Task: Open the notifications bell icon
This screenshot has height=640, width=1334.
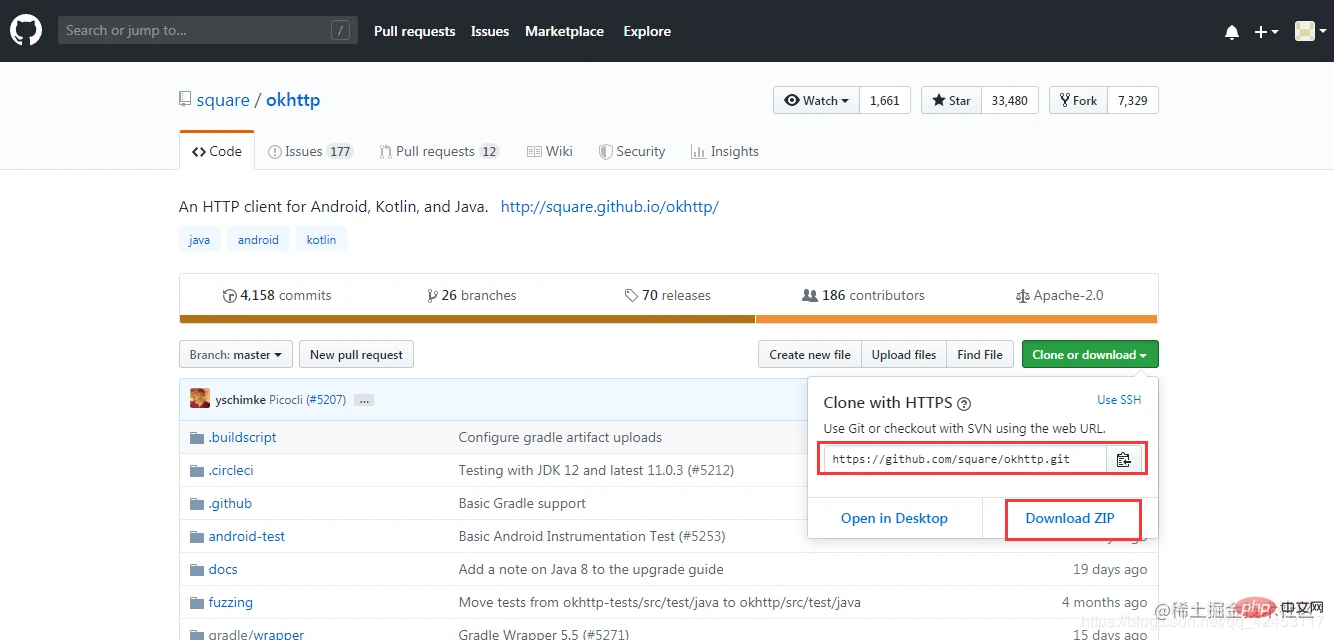Action: (1231, 32)
